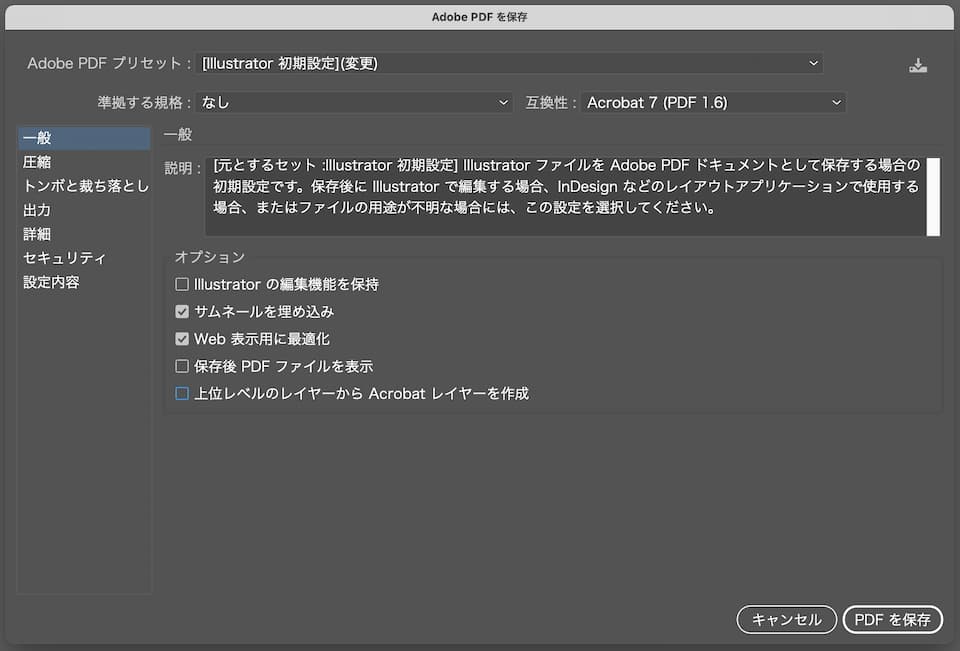Expand the 準拠する規格 dropdown
Viewport: 960px width, 651px height.
355,103
